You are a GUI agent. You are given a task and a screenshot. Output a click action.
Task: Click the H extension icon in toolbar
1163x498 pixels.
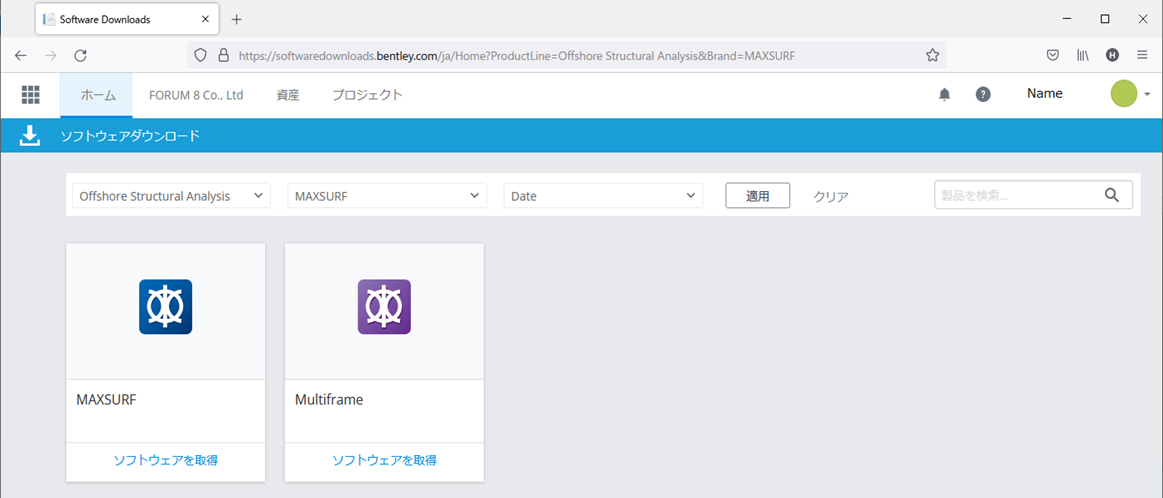click(x=1112, y=55)
